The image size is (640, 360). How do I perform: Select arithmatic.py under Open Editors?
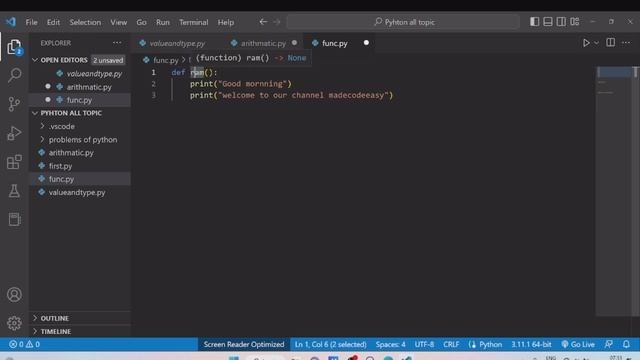[80, 87]
